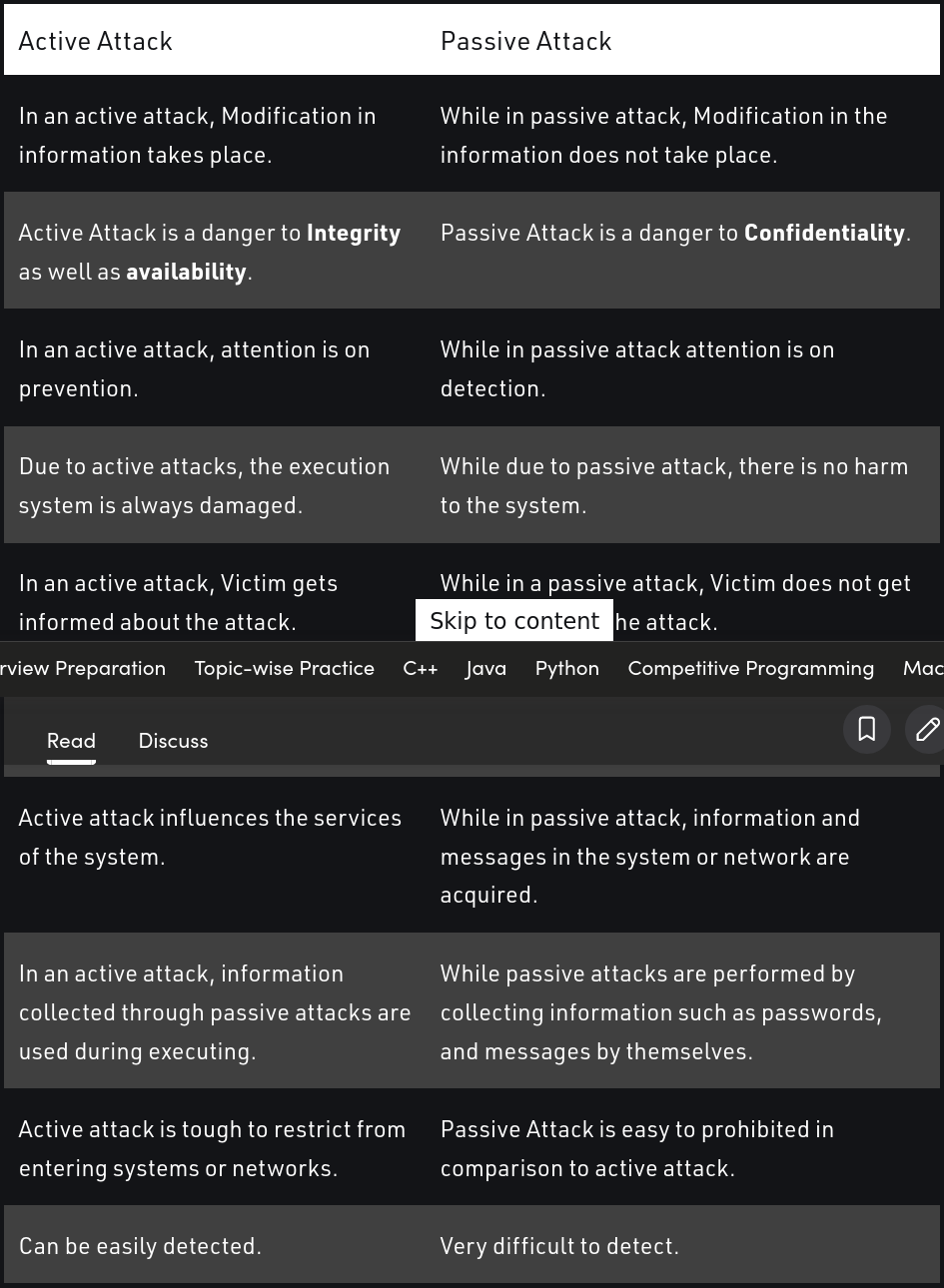This screenshot has height=1288, width=944.
Task: Open the Python section in the navigation bar
Action: pyautogui.click(x=566, y=668)
